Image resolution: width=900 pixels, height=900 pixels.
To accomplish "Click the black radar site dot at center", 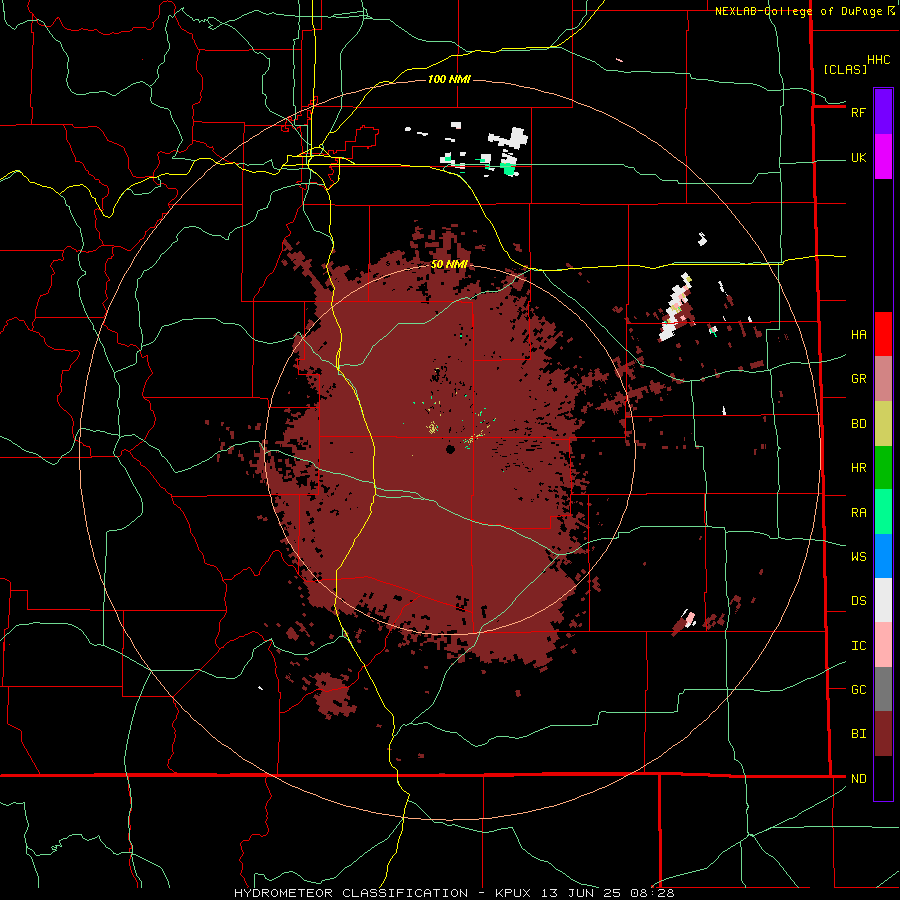I will tap(450, 449).
